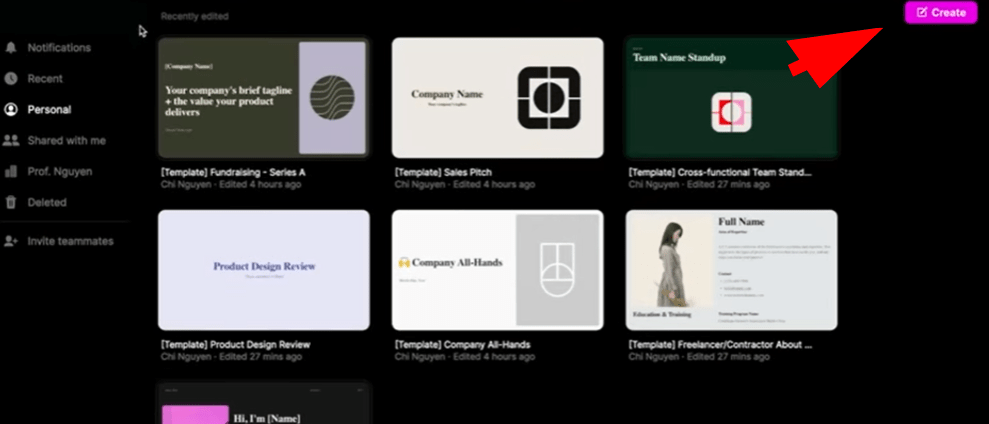This screenshot has height=424, width=989.
Task: Click "Edited 27 mins ago" under Cross-functional Team Stand
Action: pos(728,185)
